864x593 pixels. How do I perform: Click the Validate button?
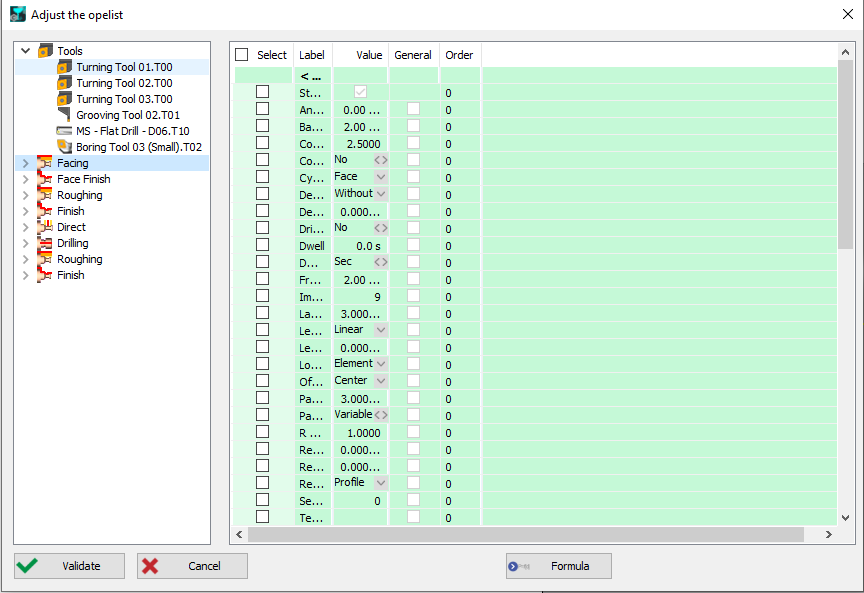coord(68,566)
